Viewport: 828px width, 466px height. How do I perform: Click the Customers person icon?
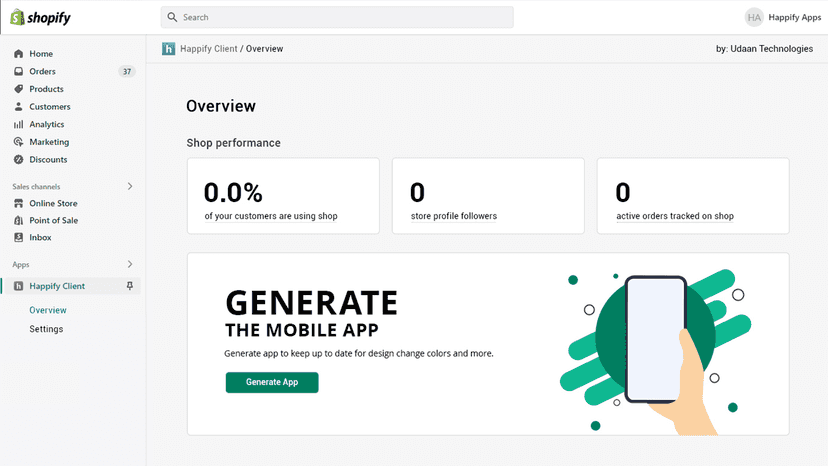coord(18,106)
